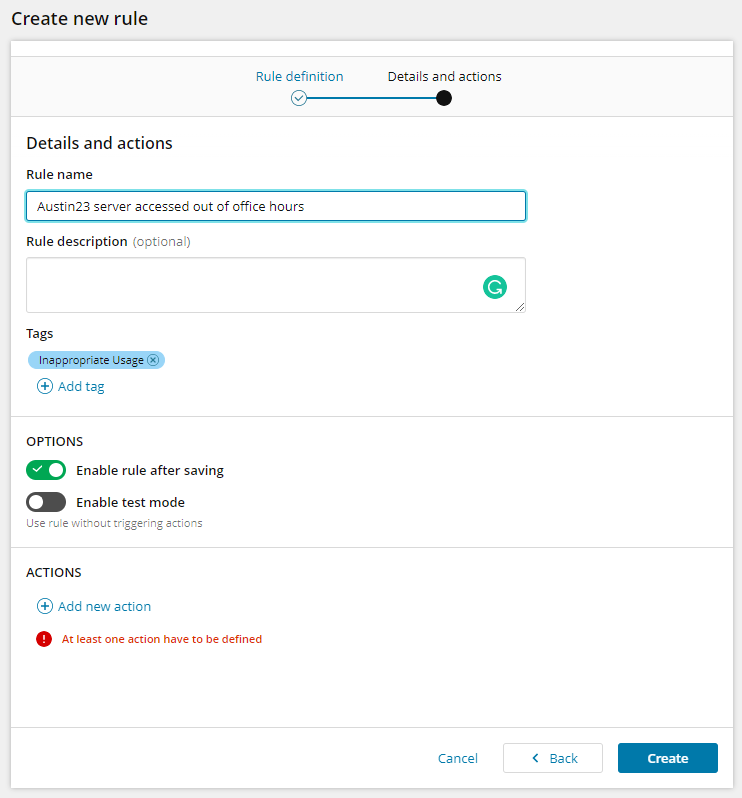Click the plus icon beside Add tag
The width and height of the screenshot is (742, 798).
45,387
